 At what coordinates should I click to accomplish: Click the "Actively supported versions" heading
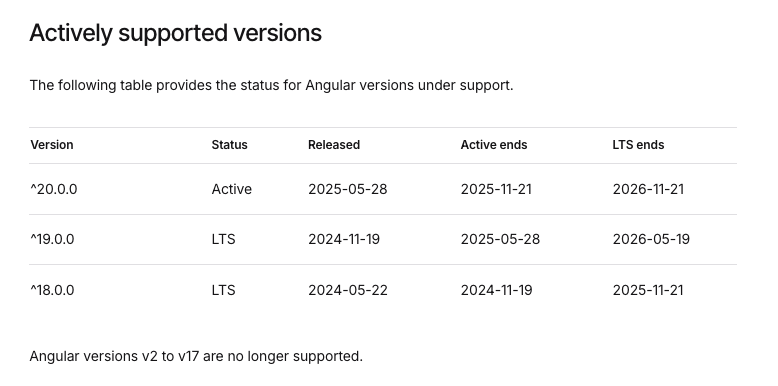coord(176,34)
